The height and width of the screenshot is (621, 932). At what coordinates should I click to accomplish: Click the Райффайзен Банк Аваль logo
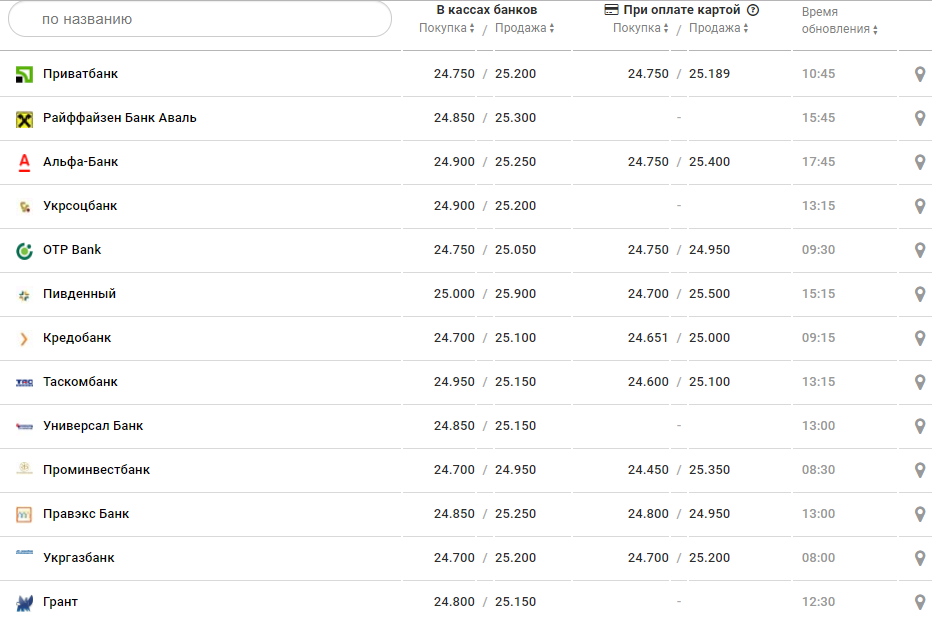coord(25,119)
